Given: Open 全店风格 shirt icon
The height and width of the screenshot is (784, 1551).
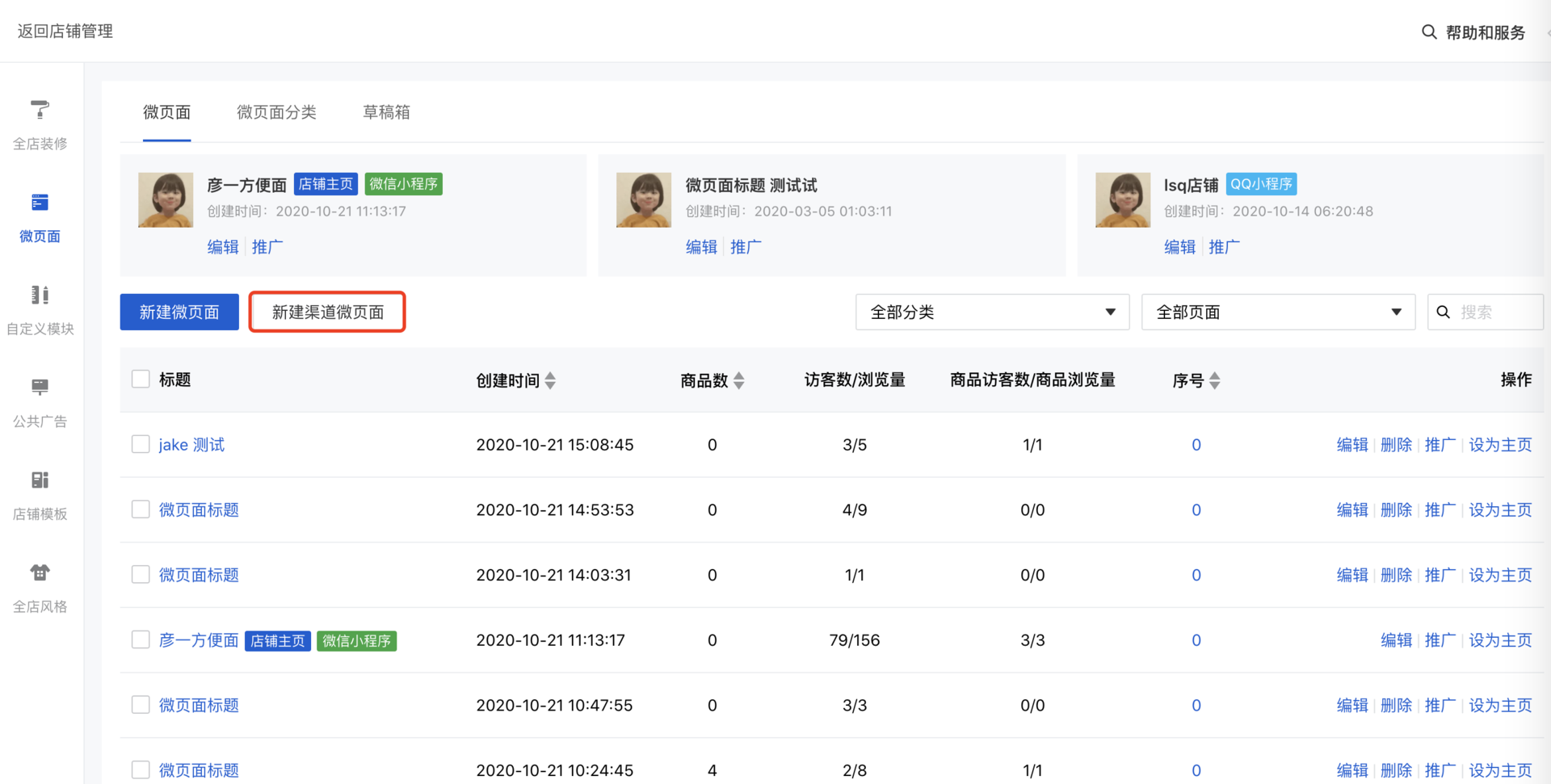Looking at the screenshot, I should click(40, 572).
